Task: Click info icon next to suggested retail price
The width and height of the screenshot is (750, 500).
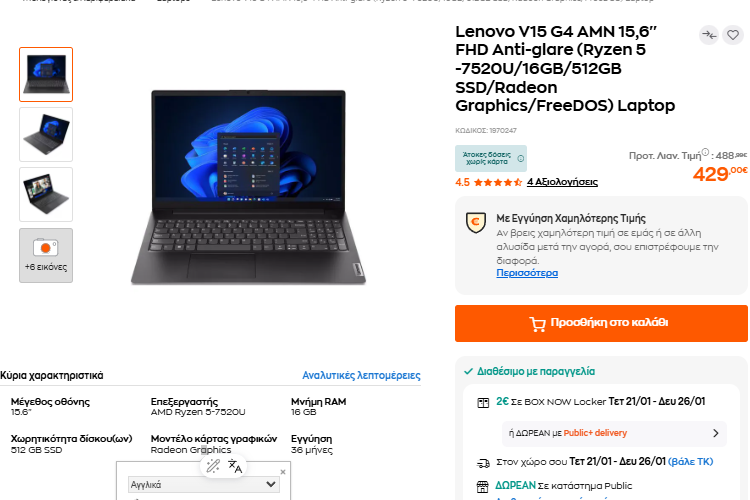Action: coord(705,152)
